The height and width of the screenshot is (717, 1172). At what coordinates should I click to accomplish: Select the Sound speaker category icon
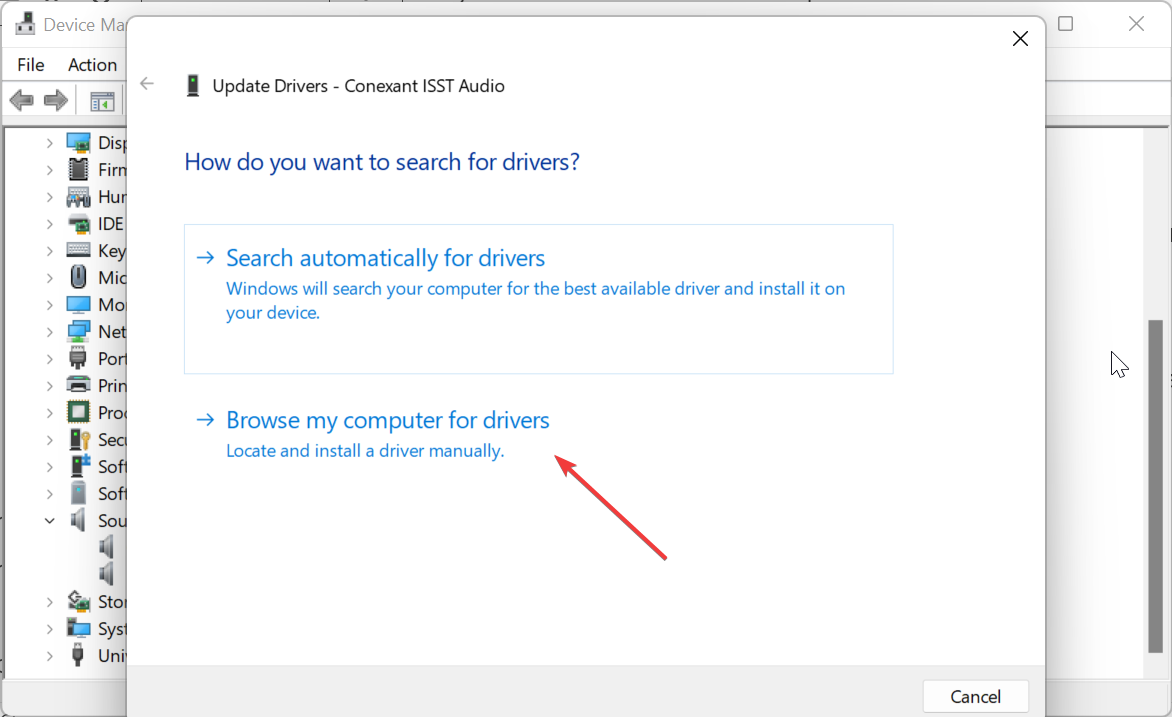pyautogui.click(x=78, y=520)
